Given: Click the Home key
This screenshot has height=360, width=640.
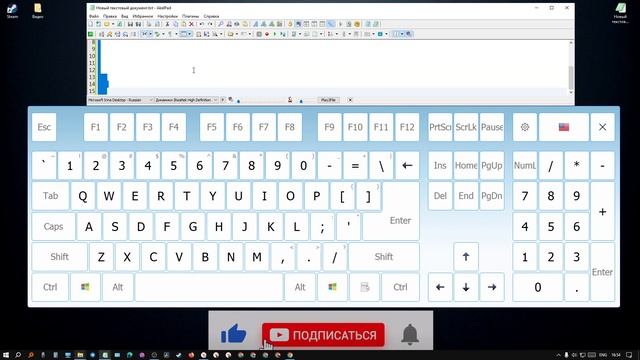Looking at the screenshot, I should click(x=466, y=165).
